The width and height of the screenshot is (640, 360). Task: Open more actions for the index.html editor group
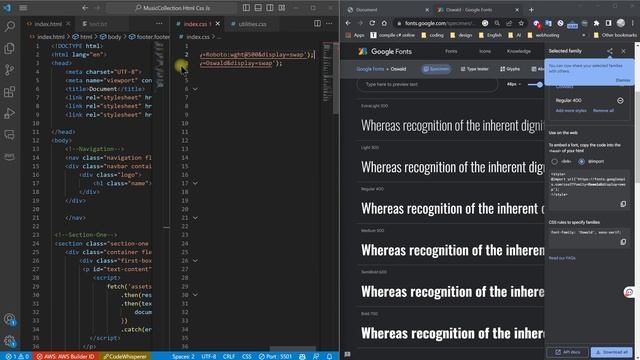click(159, 24)
